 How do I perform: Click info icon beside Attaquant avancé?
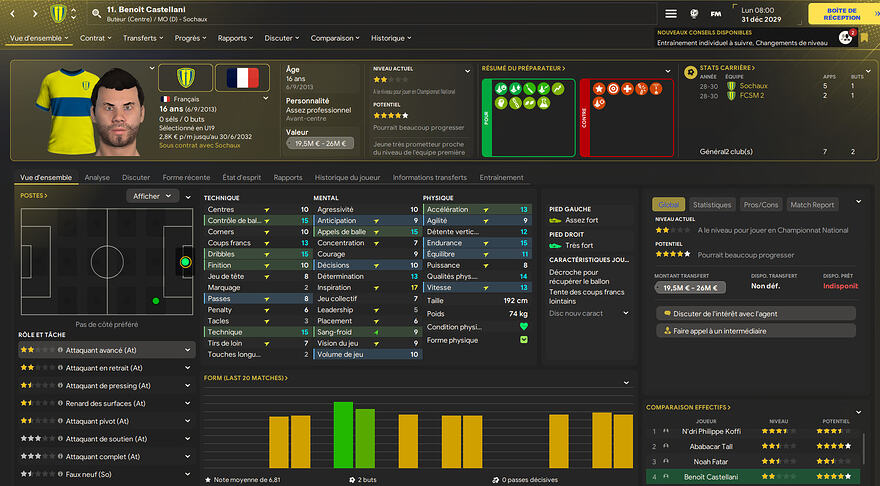point(60,350)
